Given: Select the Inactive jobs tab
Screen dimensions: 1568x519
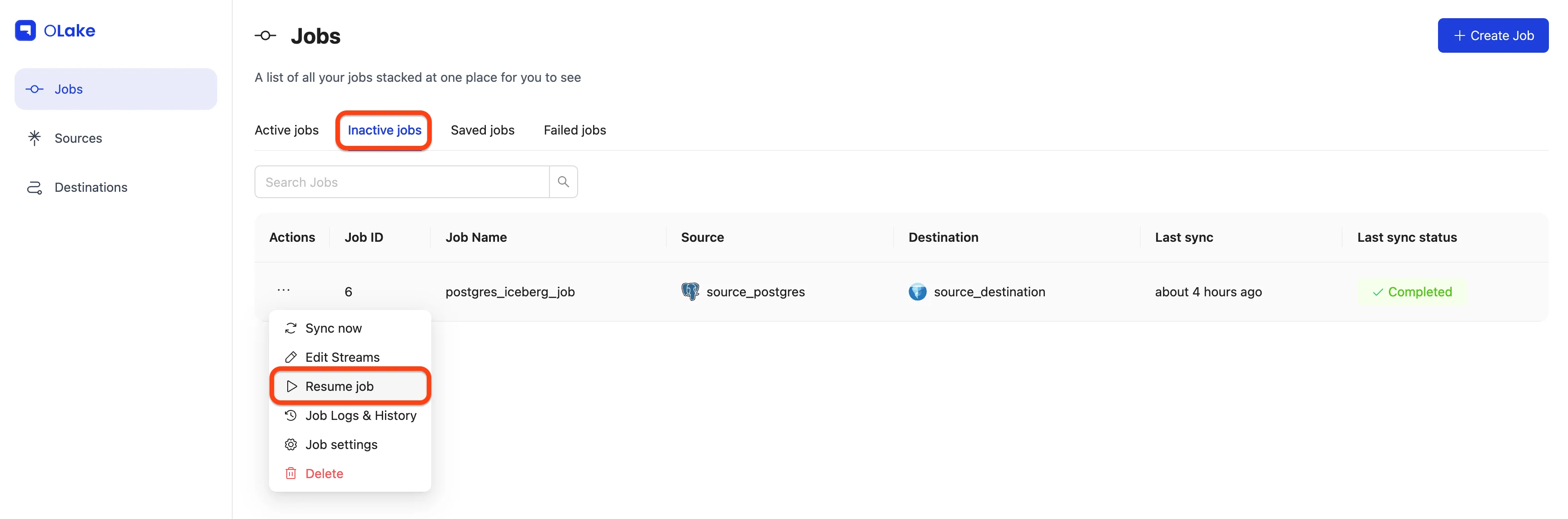Looking at the screenshot, I should [384, 130].
